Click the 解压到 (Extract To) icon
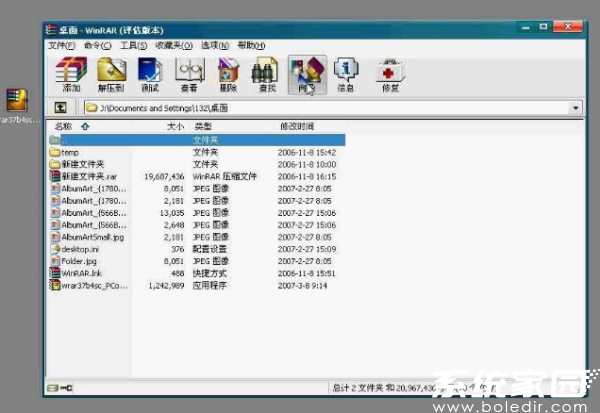This screenshot has width=600, height=413. (112, 75)
